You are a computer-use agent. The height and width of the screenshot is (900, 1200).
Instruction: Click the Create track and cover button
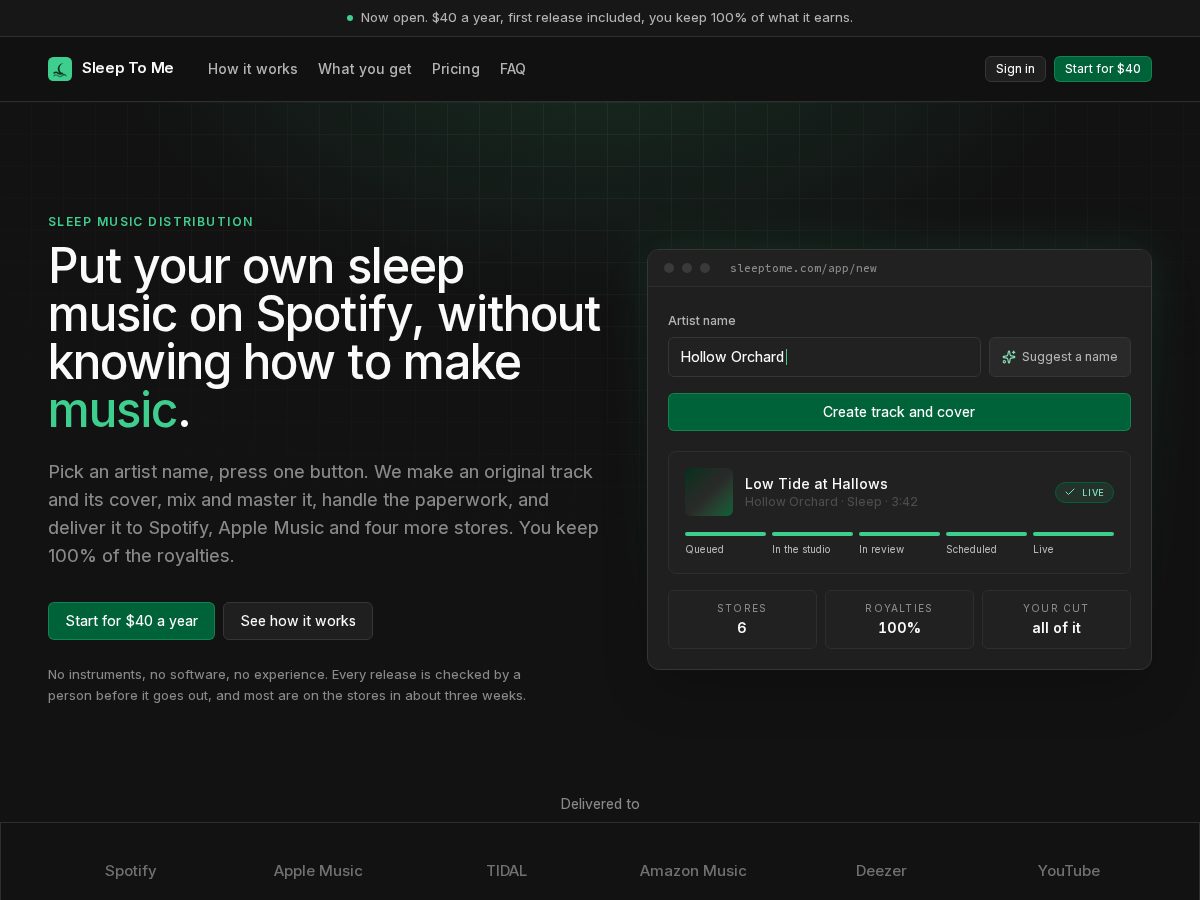coord(899,412)
